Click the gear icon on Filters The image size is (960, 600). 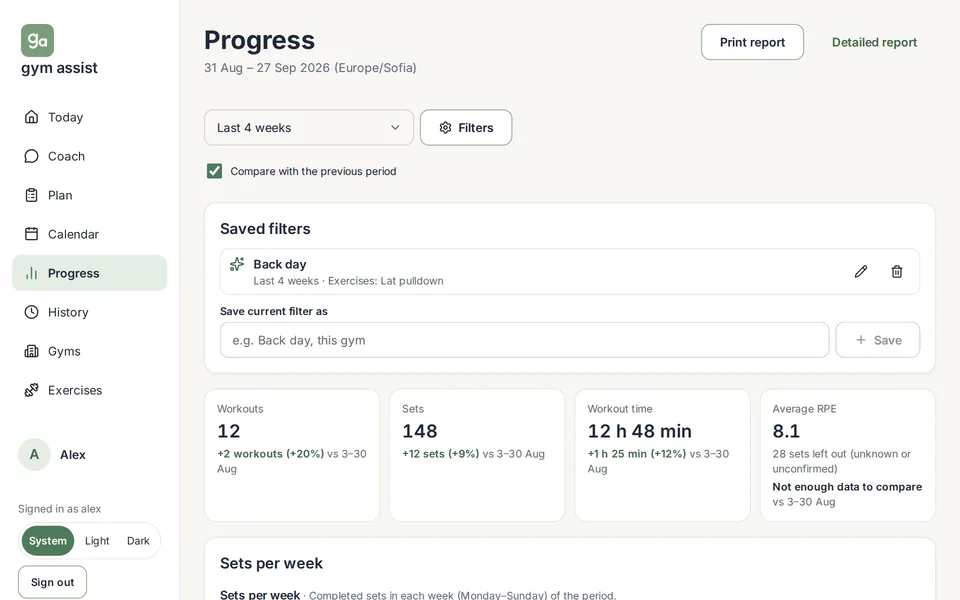[445, 127]
